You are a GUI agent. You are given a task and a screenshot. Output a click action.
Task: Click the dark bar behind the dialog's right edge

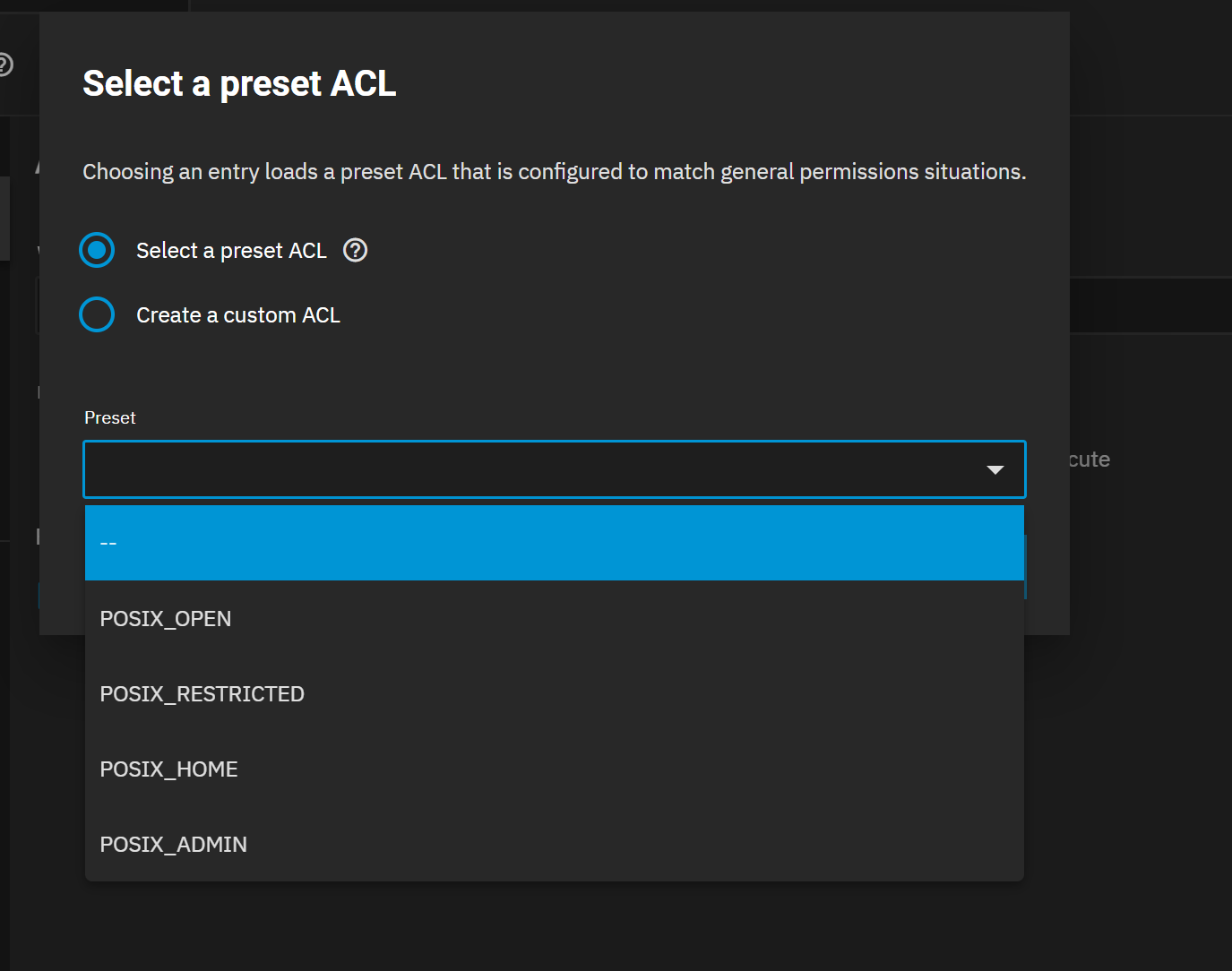coord(1150,306)
